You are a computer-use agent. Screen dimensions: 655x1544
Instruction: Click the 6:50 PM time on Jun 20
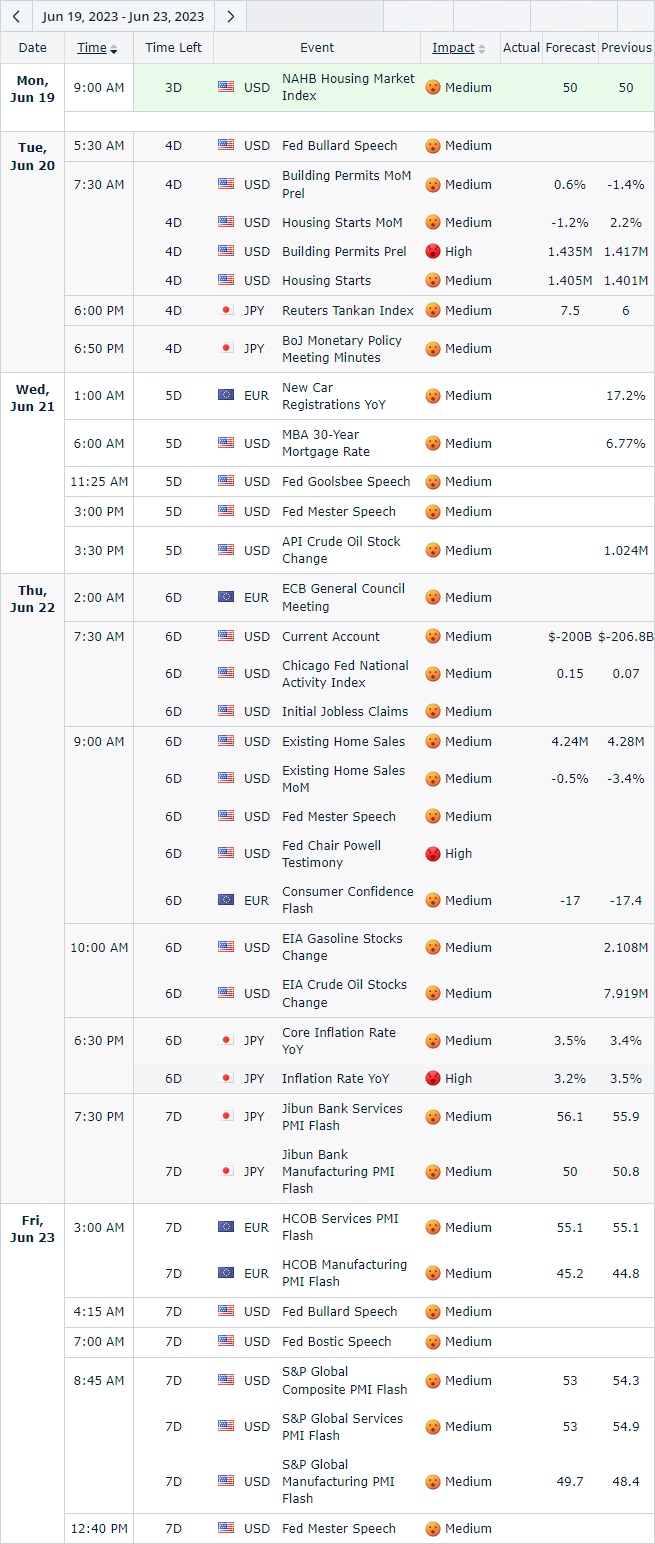[x=99, y=349]
